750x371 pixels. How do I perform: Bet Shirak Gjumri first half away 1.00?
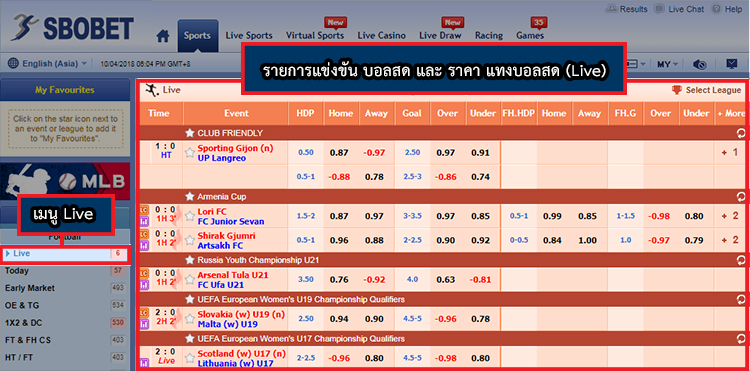point(587,240)
